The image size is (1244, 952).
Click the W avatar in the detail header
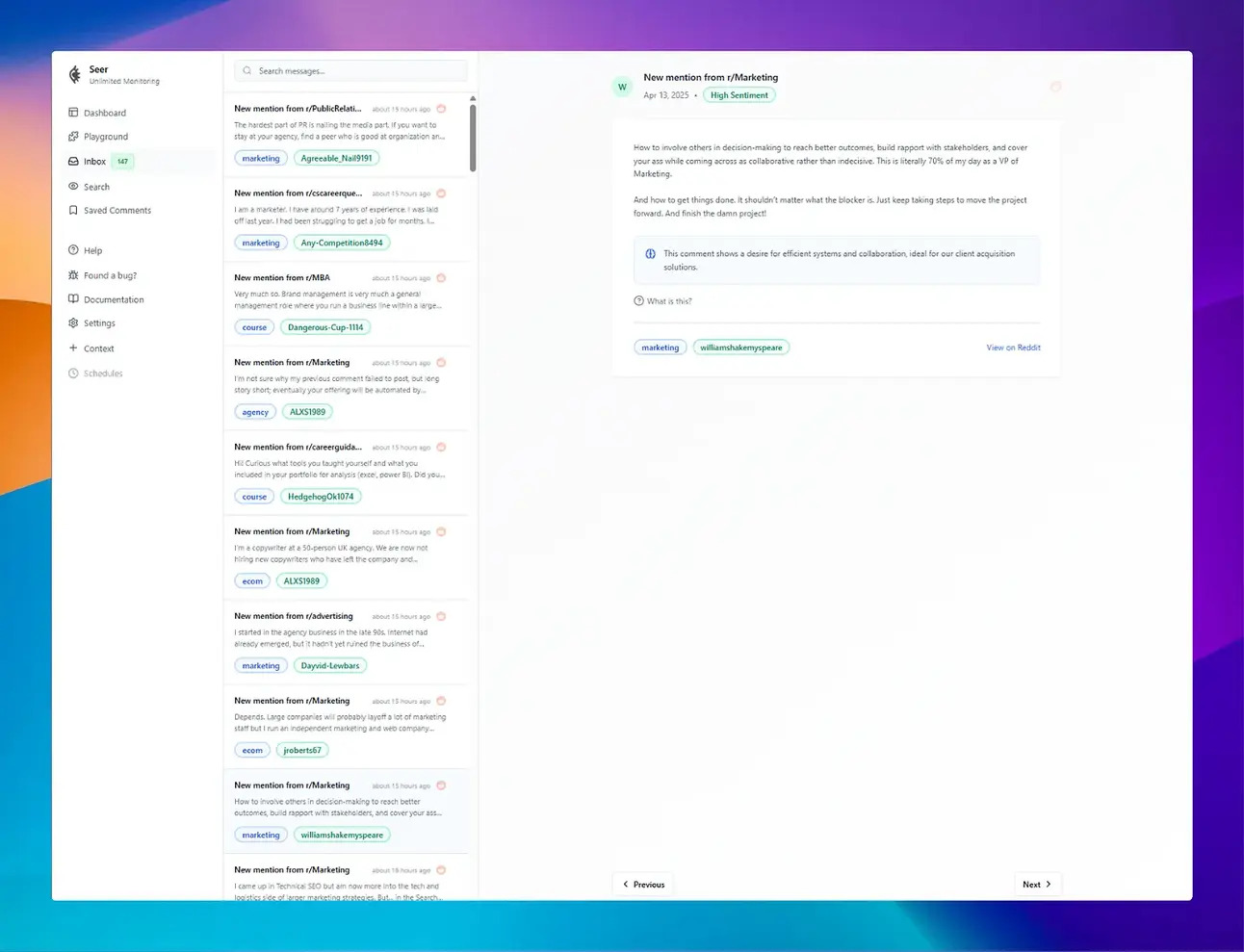coord(622,87)
